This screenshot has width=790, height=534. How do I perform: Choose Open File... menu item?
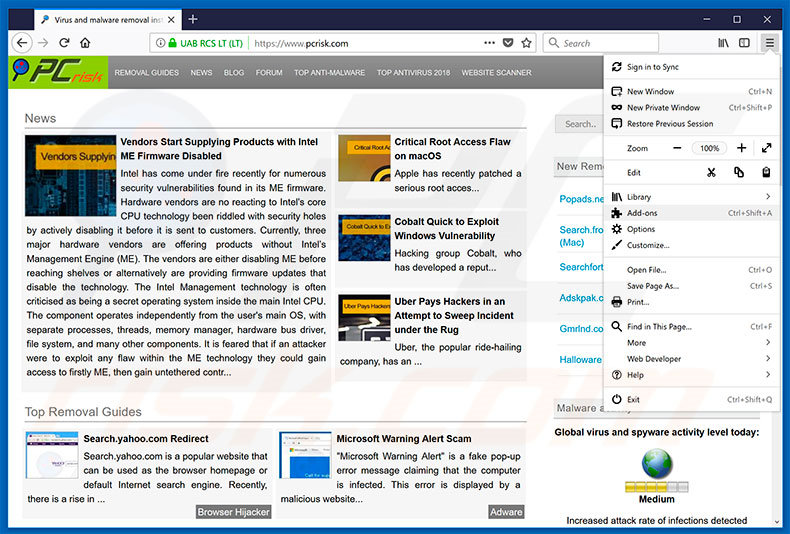[x=692, y=270]
